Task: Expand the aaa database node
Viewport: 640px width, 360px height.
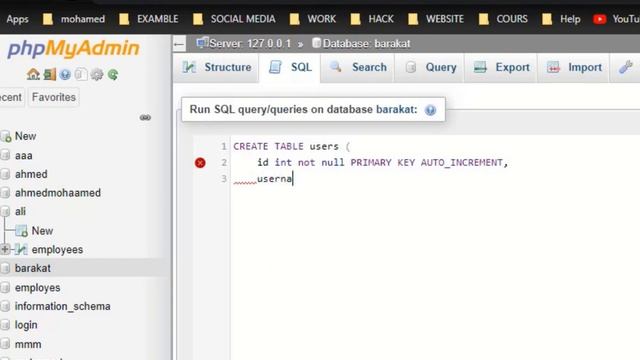Action: (5, 155)
